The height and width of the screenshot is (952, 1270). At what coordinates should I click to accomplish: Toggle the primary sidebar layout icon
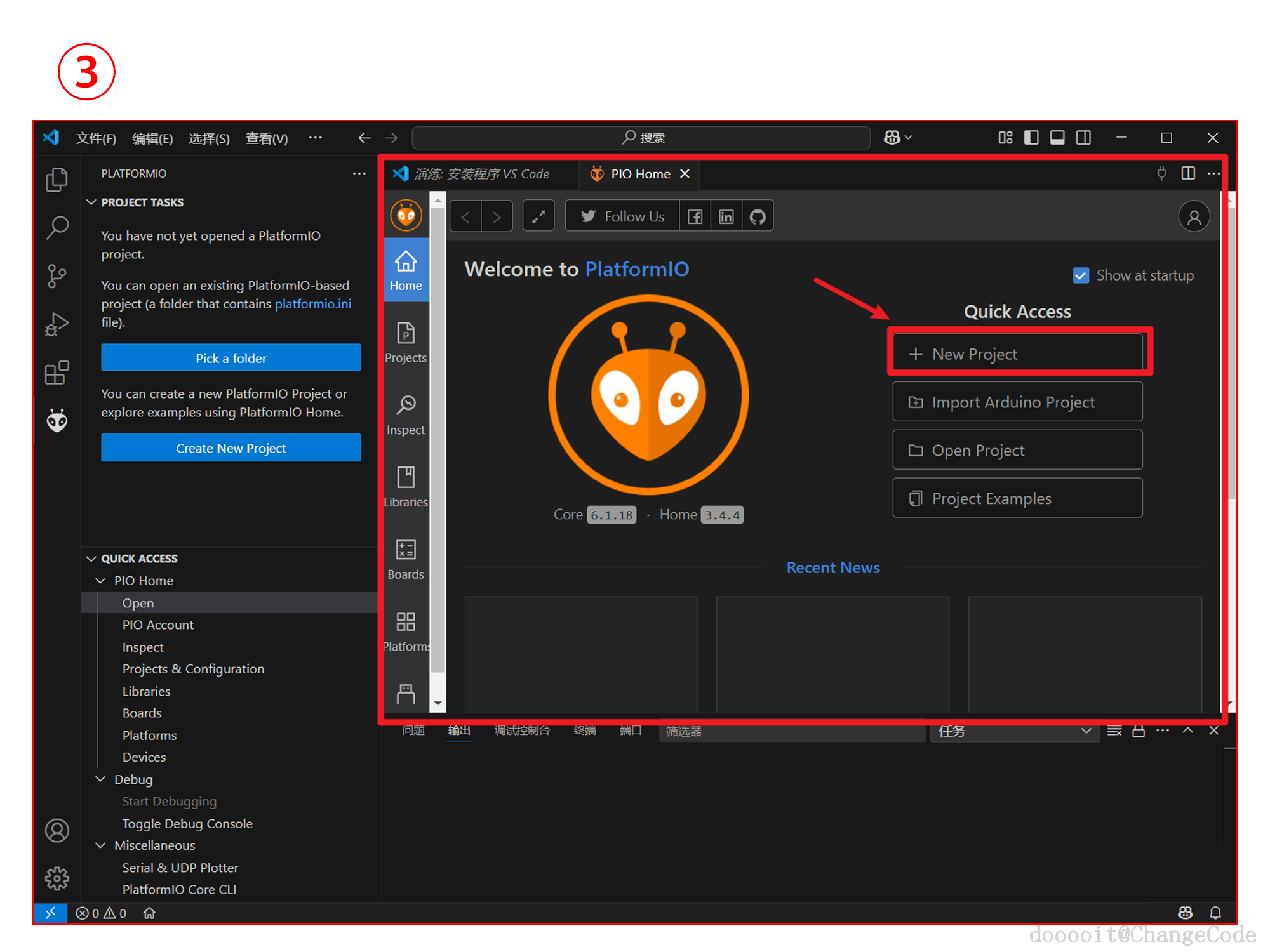[1031, 138]
